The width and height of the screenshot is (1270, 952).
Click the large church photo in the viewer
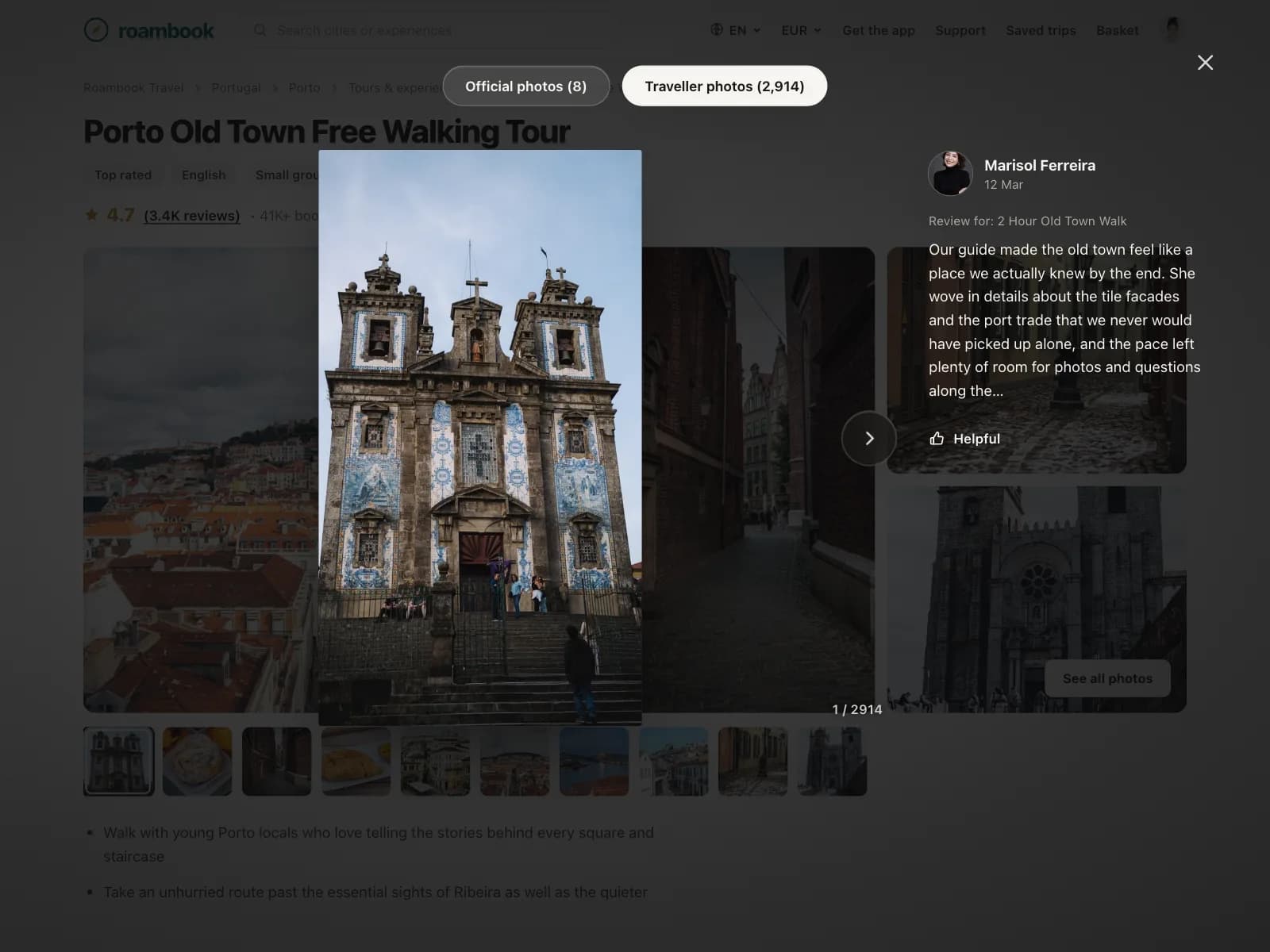[x=480, y=437]
